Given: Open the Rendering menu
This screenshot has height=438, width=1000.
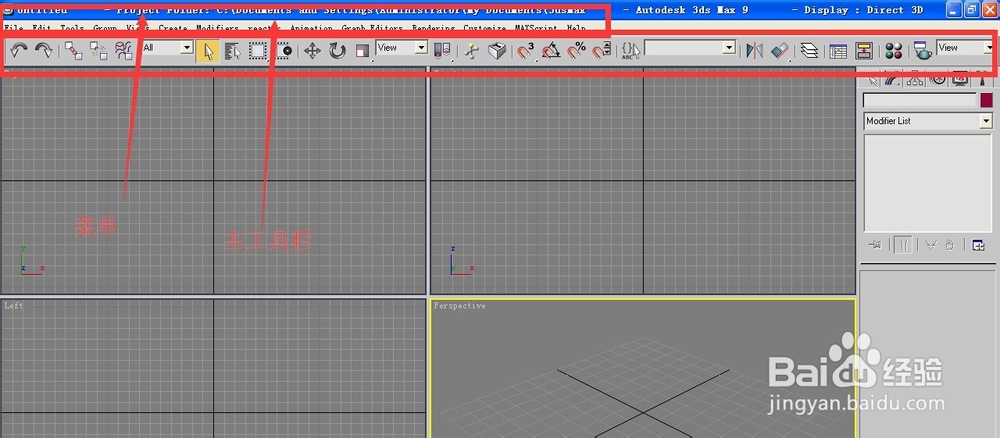Looking at the screenshot, I should (x=433, y=29).
